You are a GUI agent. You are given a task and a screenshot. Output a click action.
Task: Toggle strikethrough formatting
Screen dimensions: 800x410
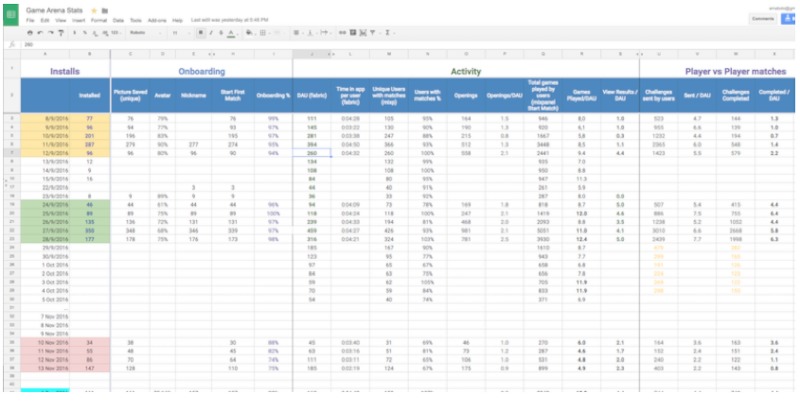tap(221, 33)
